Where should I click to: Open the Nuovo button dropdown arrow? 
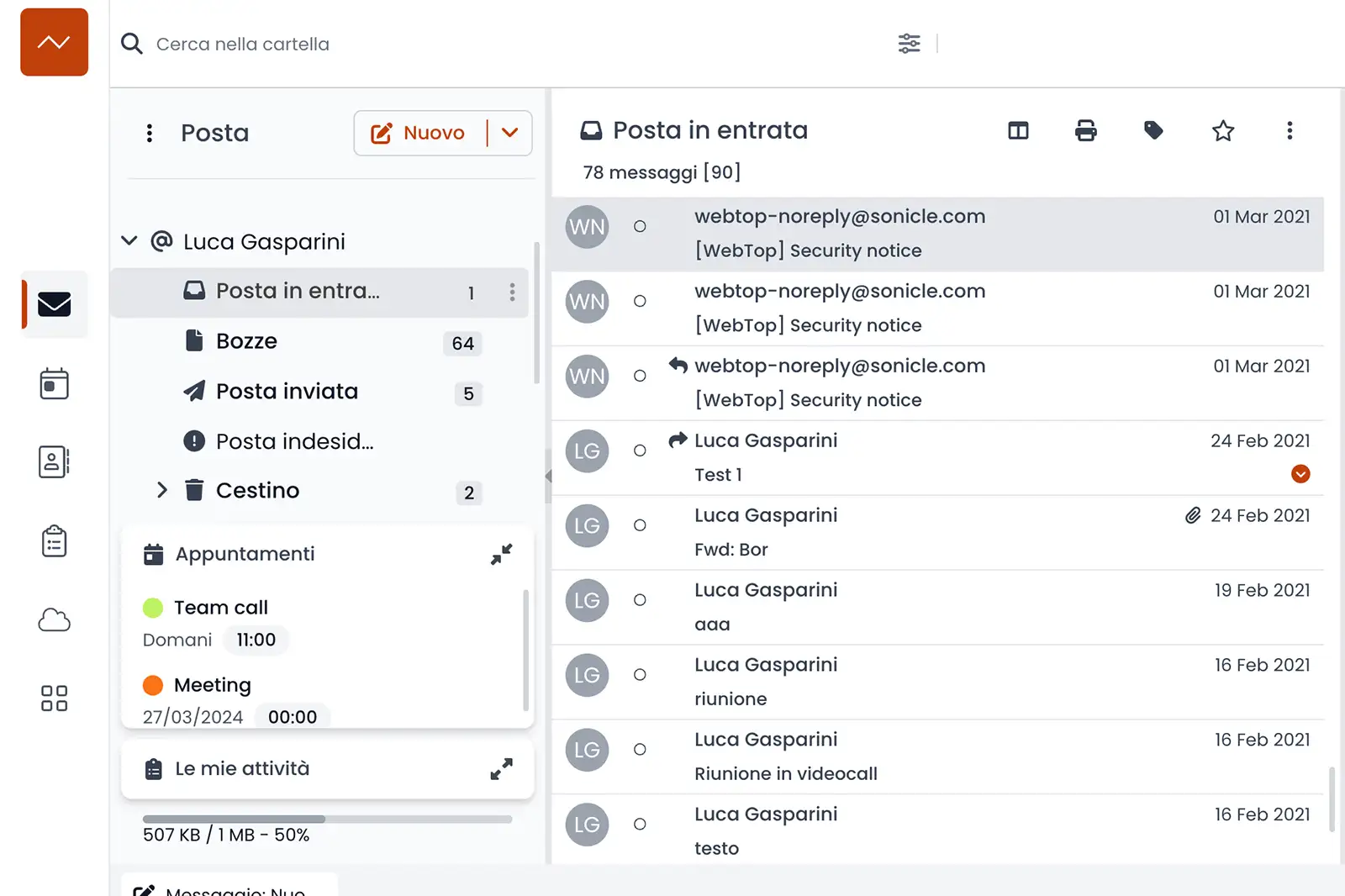click(509, 133)
